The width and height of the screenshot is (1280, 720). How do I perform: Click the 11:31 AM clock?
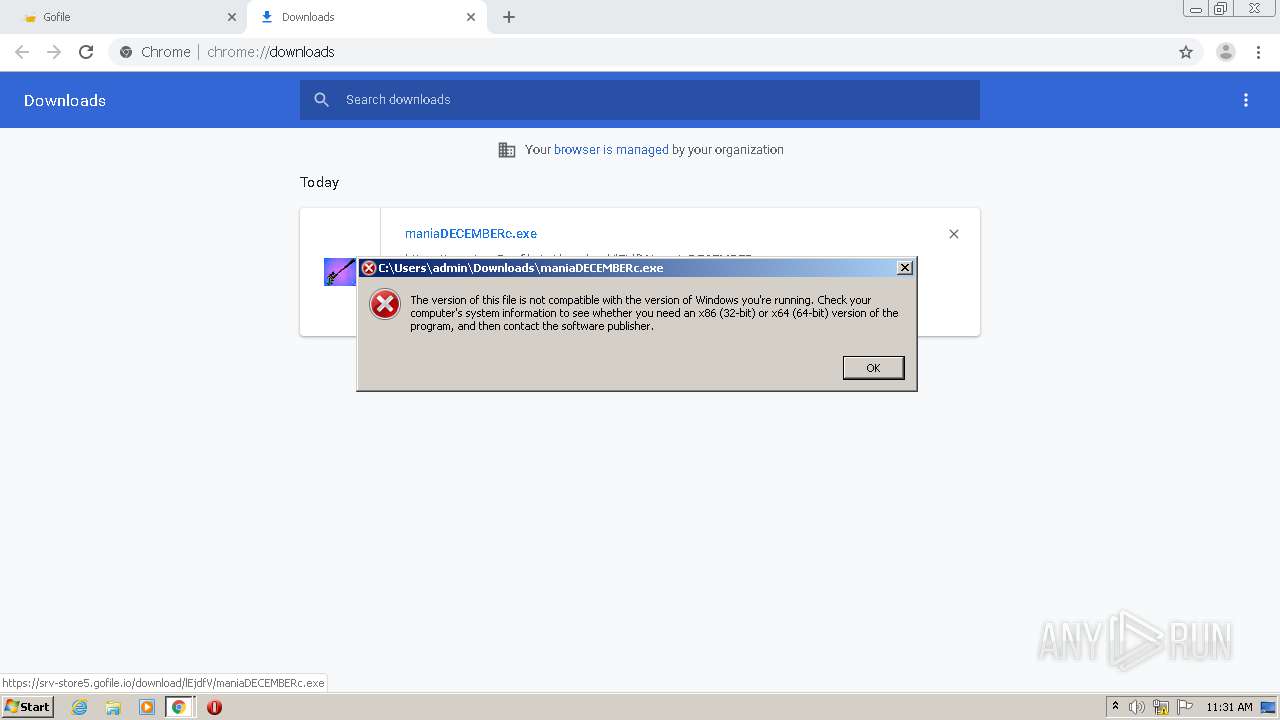1229,707
